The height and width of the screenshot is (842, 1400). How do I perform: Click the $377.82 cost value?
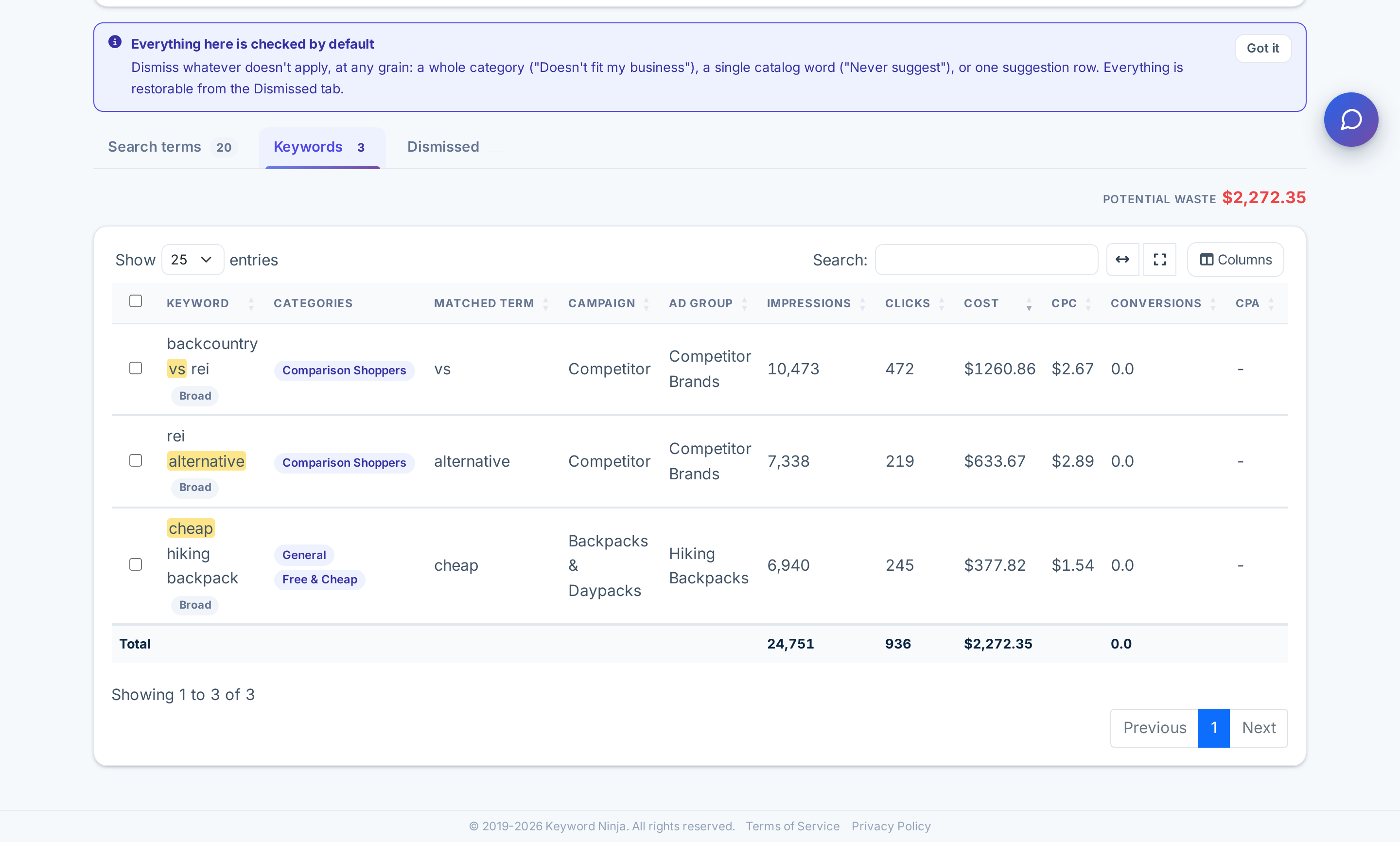[x=995, y=565]
